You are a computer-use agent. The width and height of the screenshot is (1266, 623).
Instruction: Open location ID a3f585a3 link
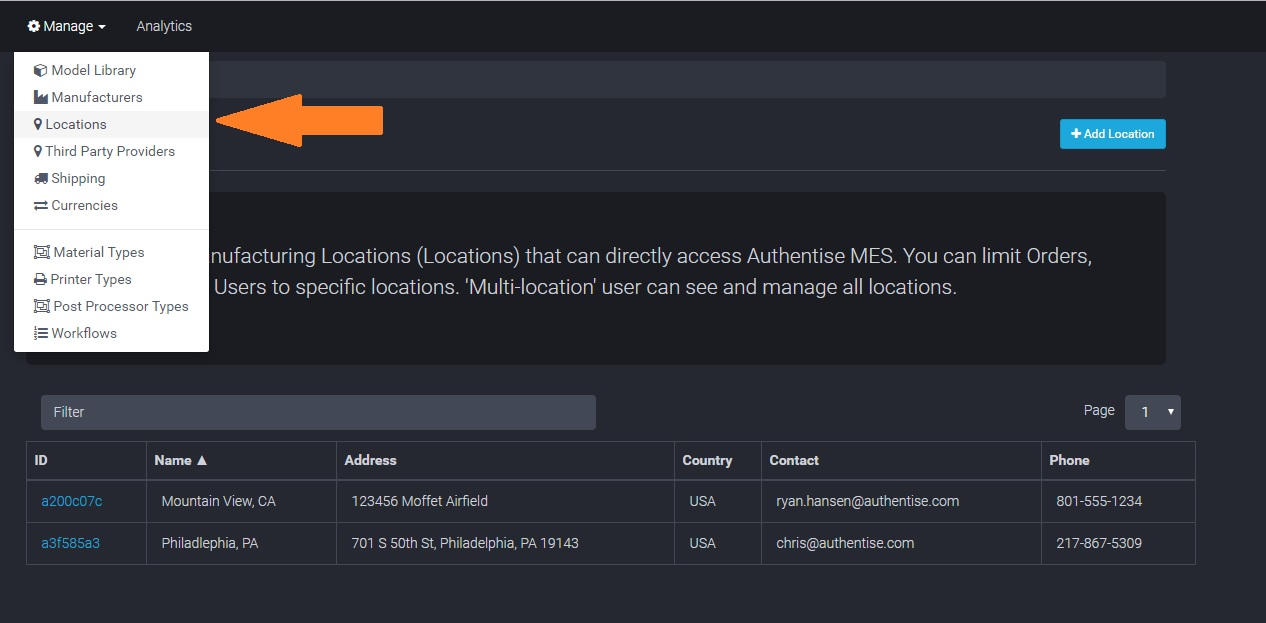70,543
